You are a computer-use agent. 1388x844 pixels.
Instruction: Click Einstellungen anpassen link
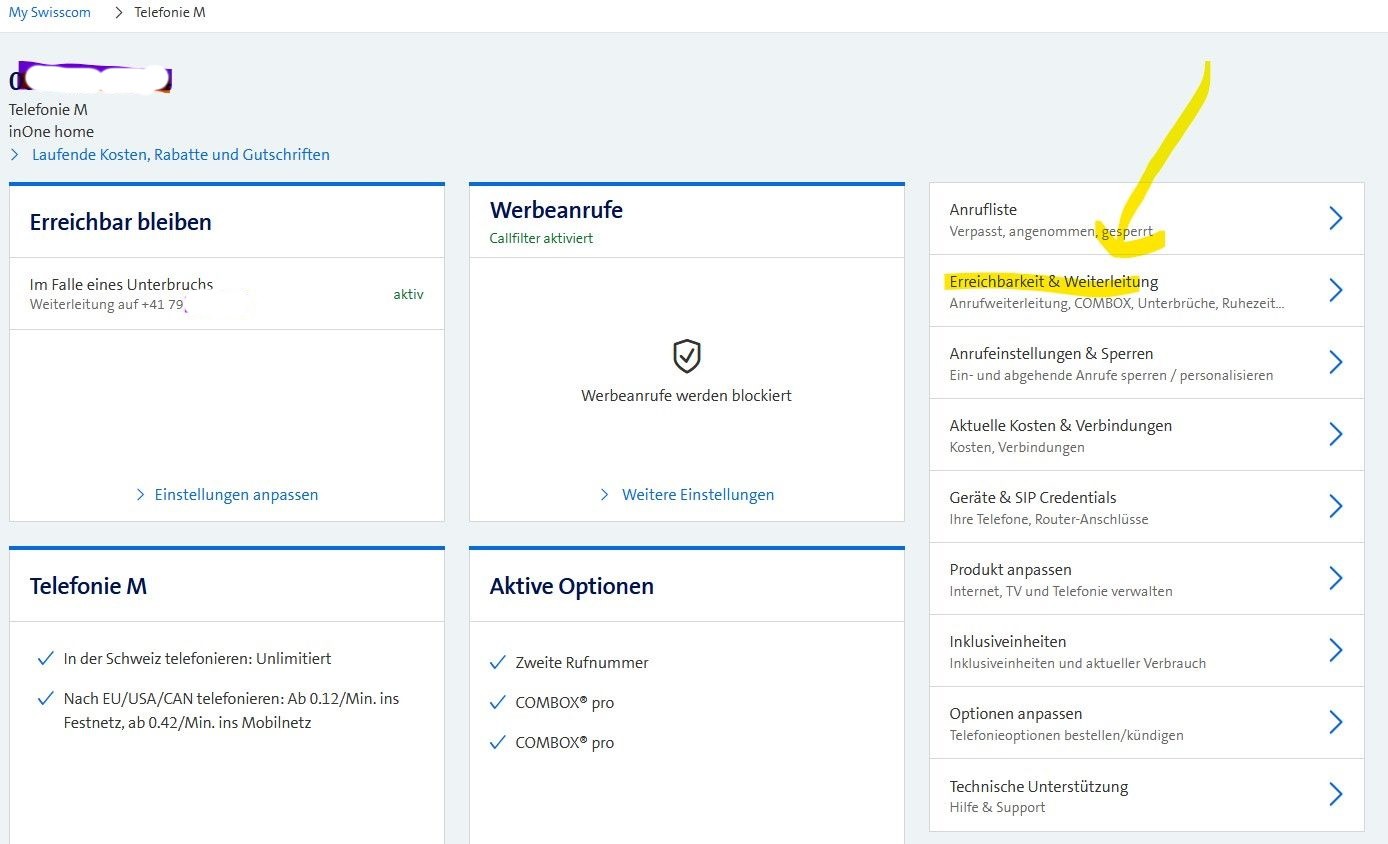click(x=236, y=495)
